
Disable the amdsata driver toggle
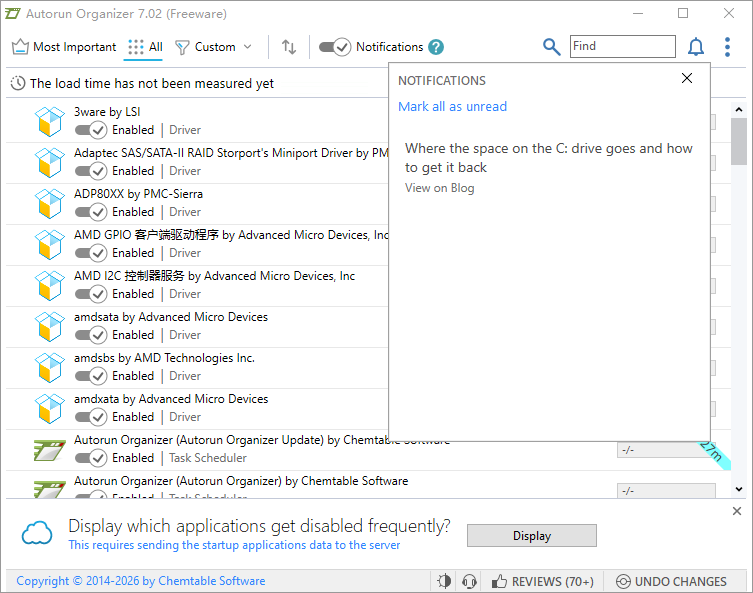coord(91,335)
